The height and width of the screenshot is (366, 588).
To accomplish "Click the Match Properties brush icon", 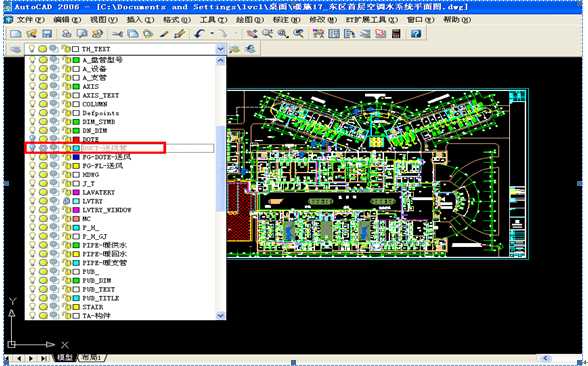I will pyautogui.click(x=164, y=34).
